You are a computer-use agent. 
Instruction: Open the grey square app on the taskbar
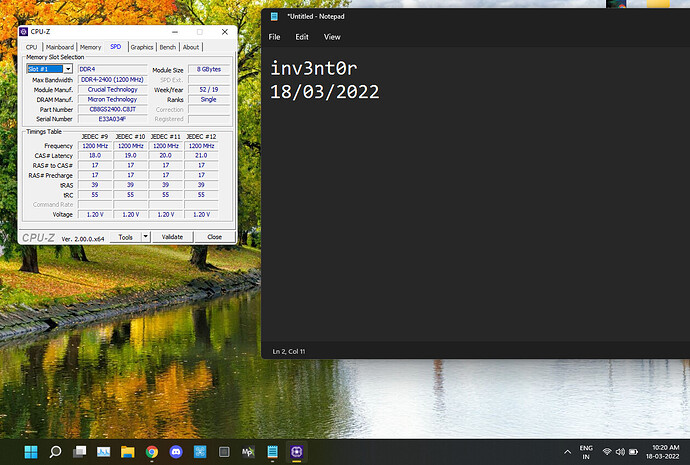(224, 452)
